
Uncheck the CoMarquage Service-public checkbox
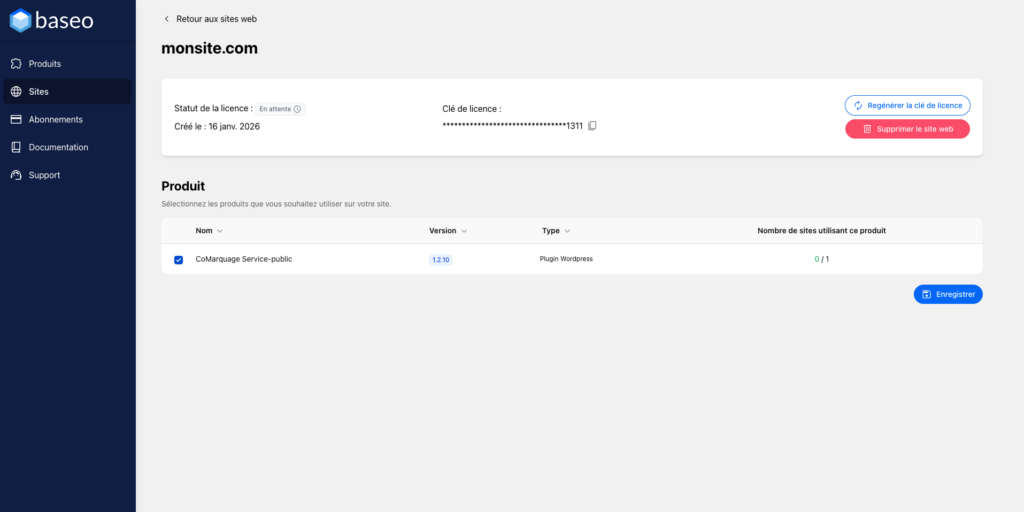(x=178, y=260)
